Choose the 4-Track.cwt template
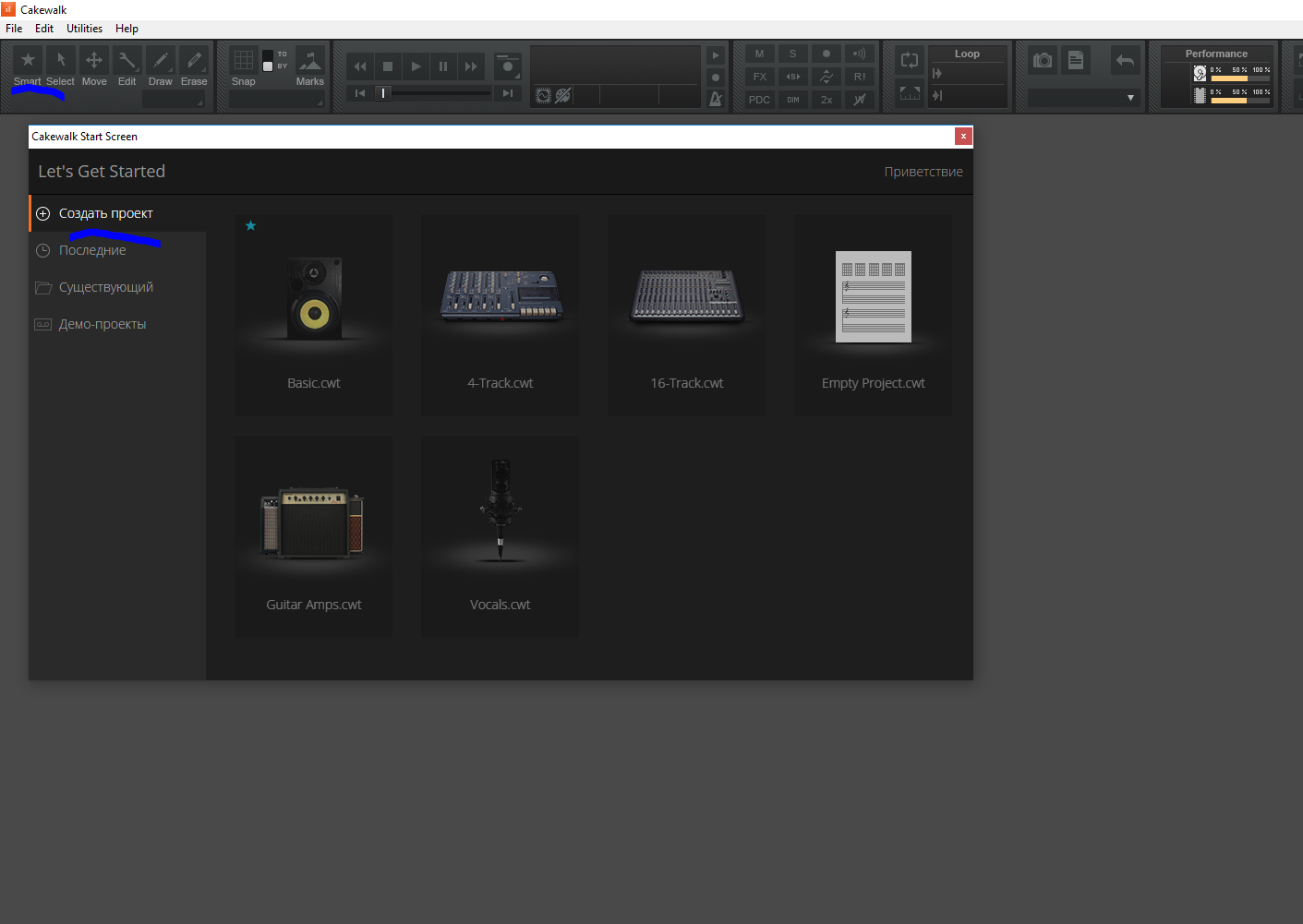 (501, 315)
